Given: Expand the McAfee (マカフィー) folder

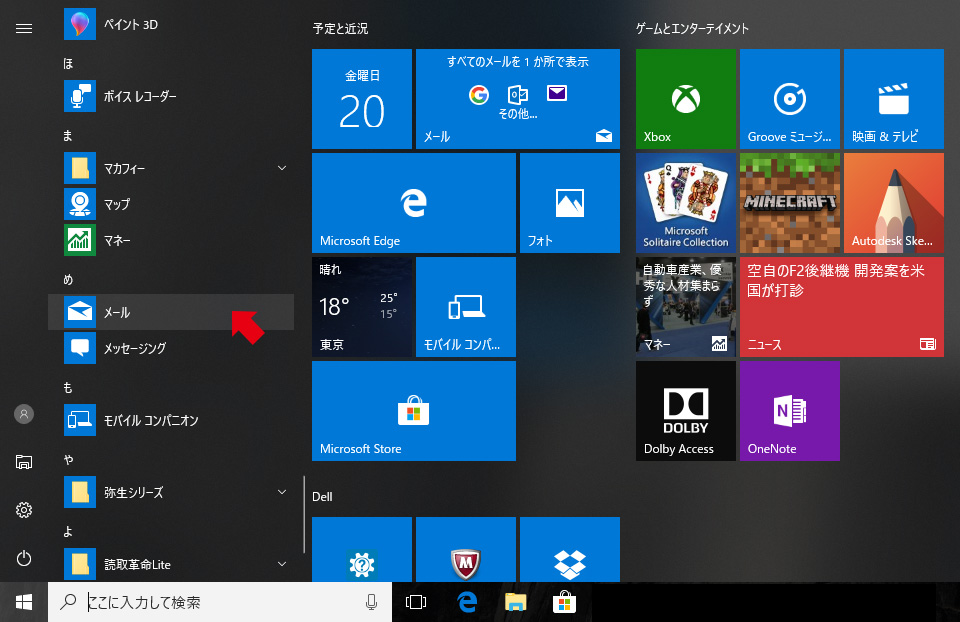Looking at the screenshot, I should [x=171, y=168].
